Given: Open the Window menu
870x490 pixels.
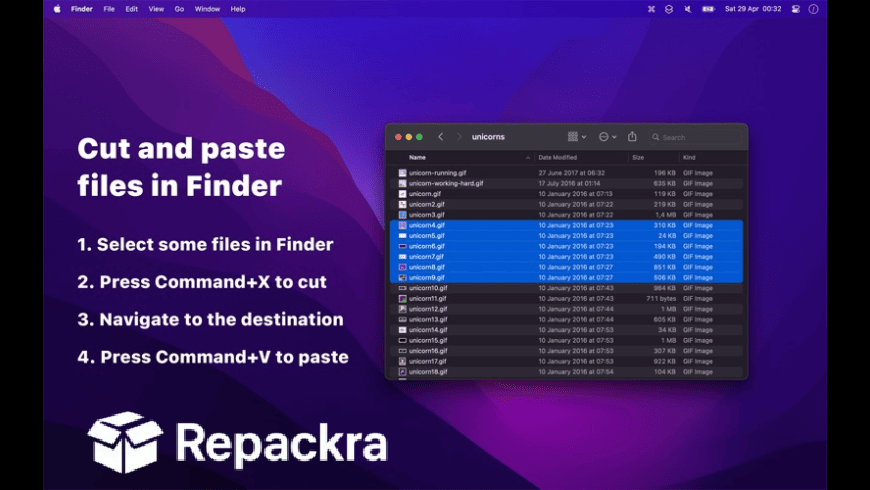Looking at the screenshot, I should pos(207,9).
